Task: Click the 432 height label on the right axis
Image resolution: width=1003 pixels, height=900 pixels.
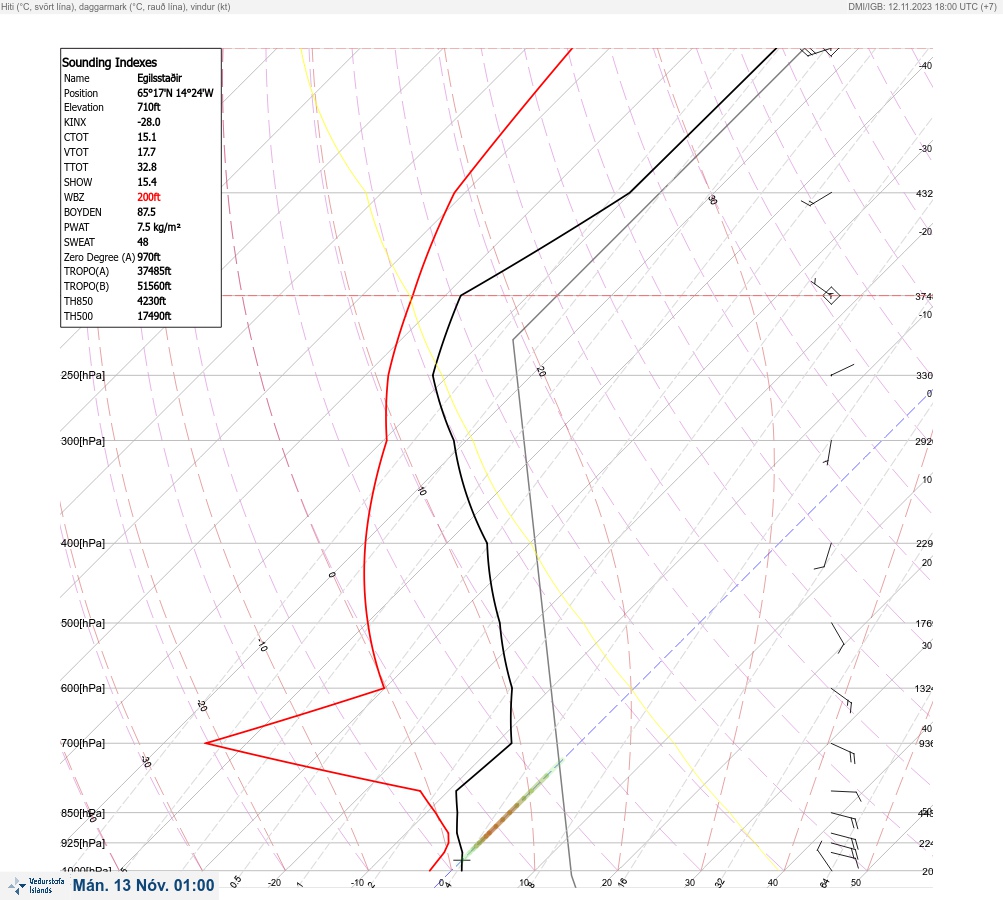Action: [x=924, y=193]
